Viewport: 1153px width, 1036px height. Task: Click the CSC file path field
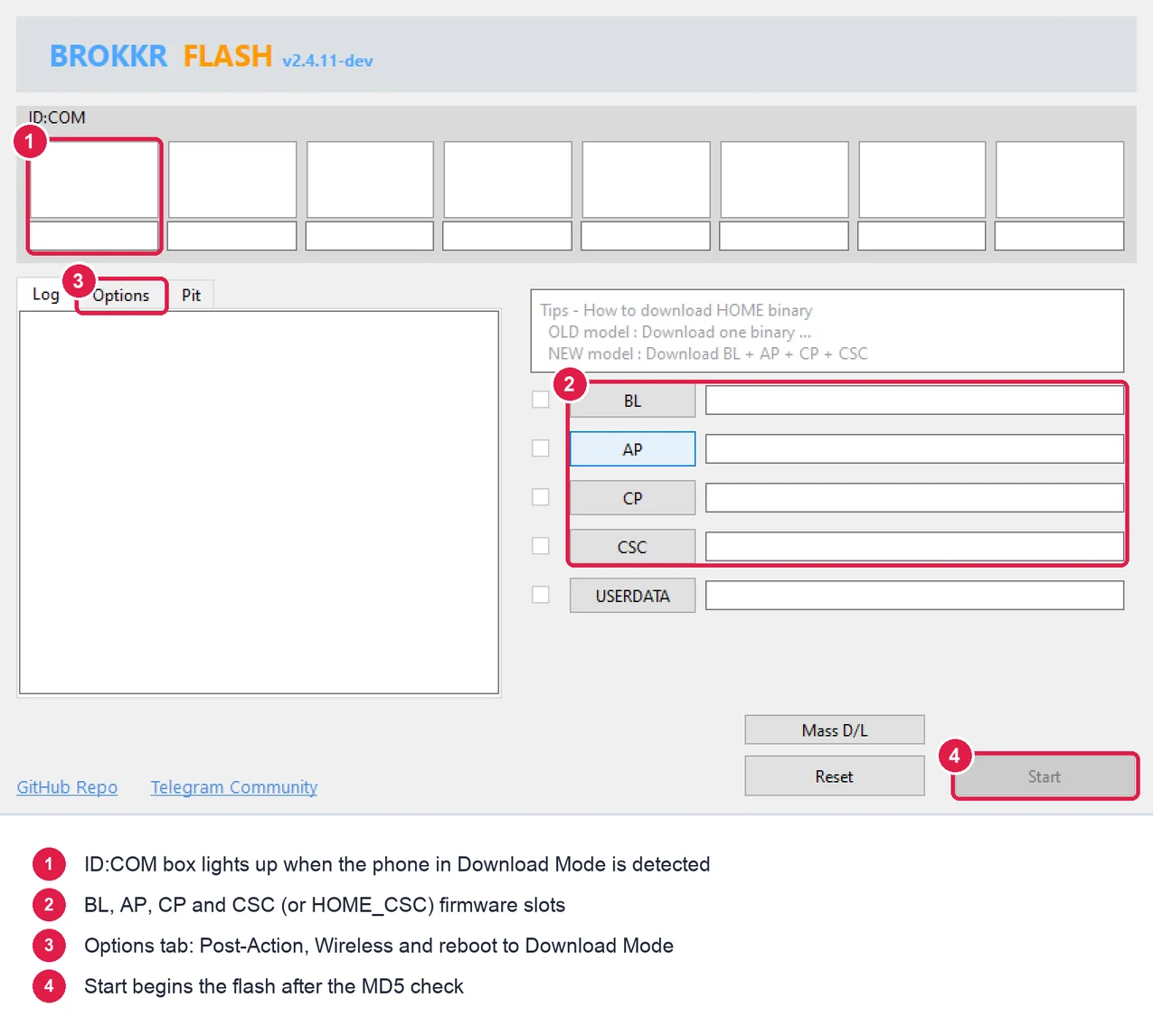(x=914, y=547)
